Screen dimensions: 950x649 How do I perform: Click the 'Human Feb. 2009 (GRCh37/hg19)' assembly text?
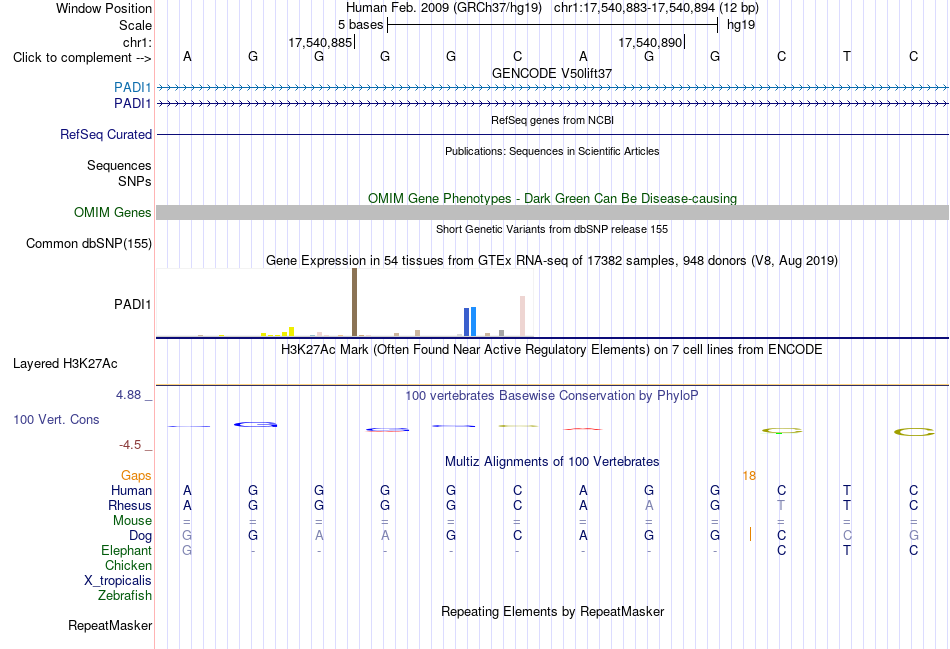coord(445,8)
